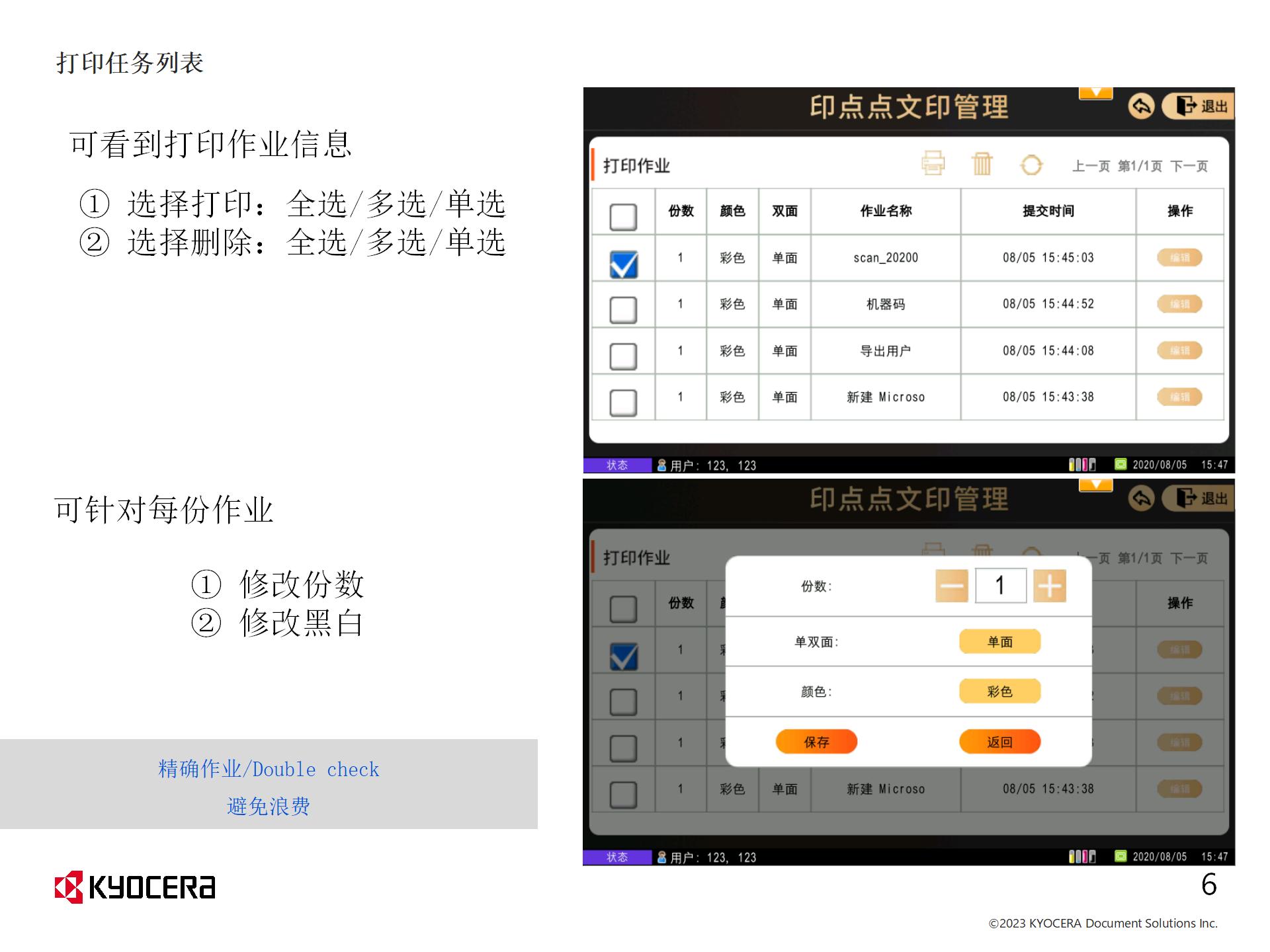1270x952 pixels.
Task: Expand the orange dropdown arrow on the lower panel
Action: [x=1095, y=485]
